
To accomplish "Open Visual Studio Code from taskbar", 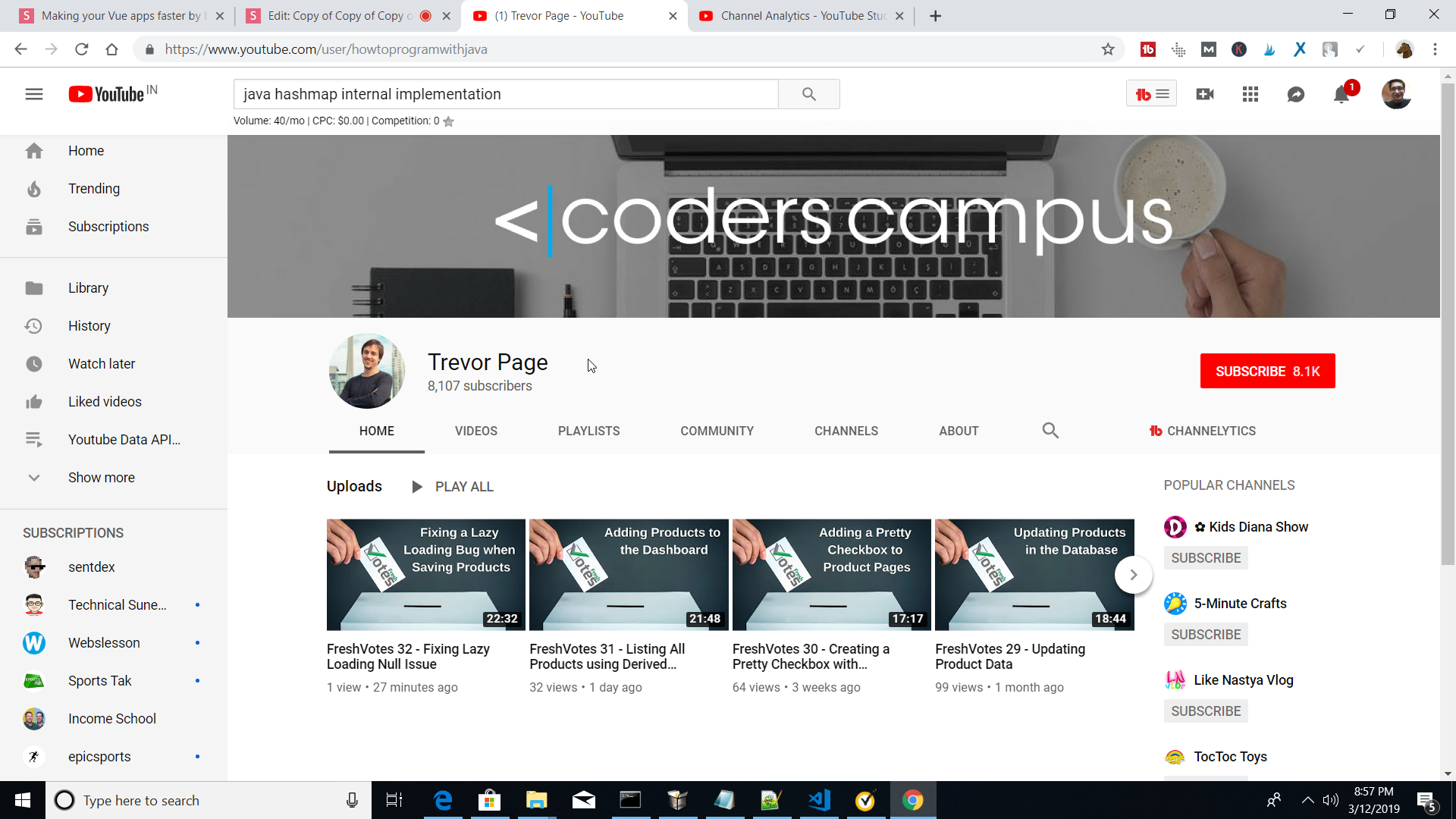I will pyautogui.click(x=820, y=800).
